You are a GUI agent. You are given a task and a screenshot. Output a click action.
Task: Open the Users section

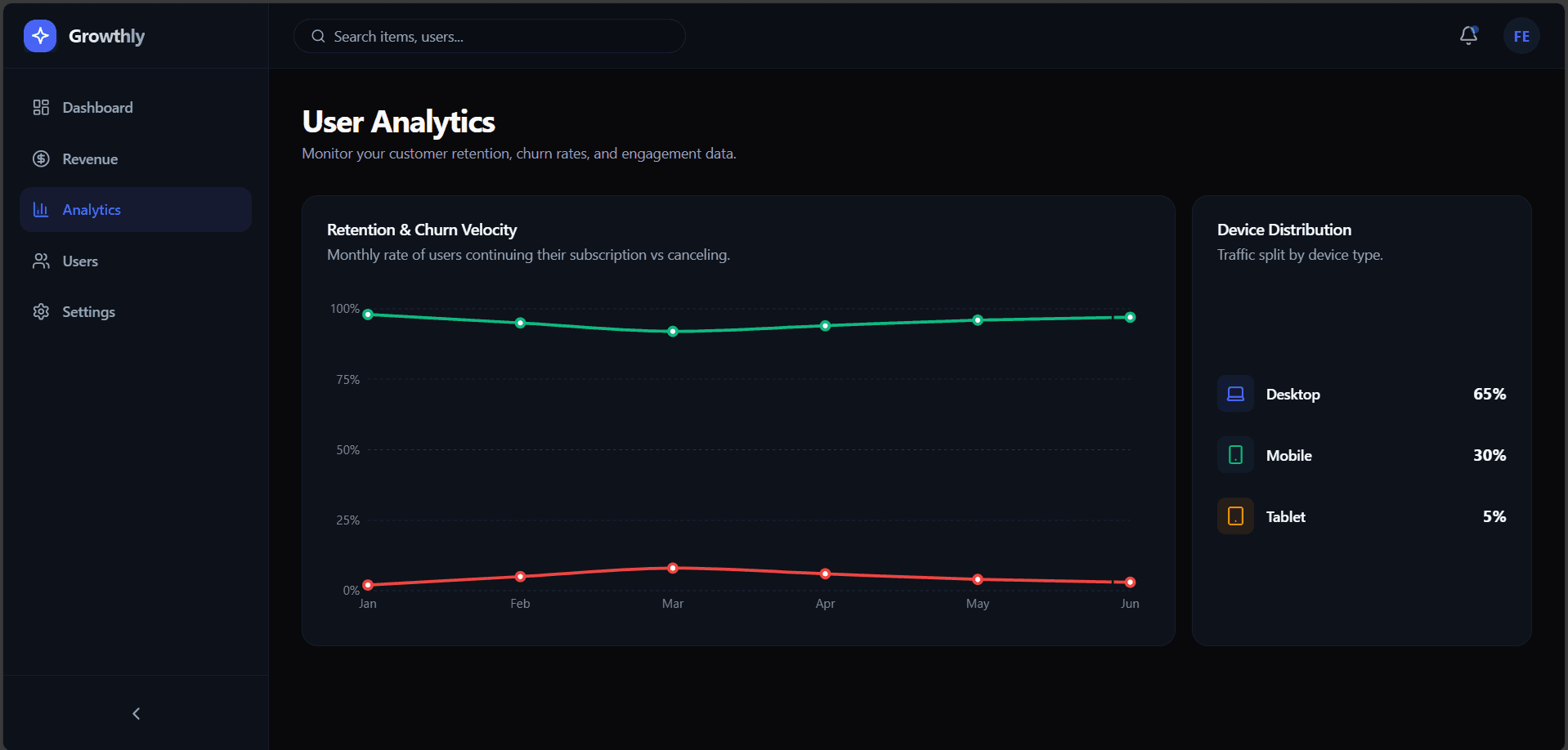point(80,261)
